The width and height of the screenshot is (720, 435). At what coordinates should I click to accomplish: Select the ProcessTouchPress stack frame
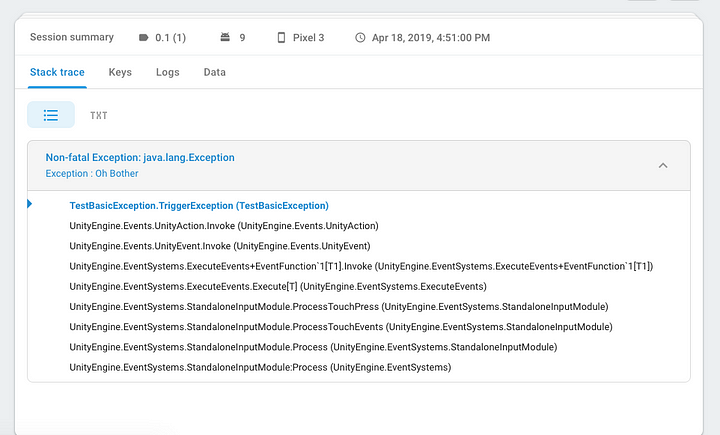point(339,307)
